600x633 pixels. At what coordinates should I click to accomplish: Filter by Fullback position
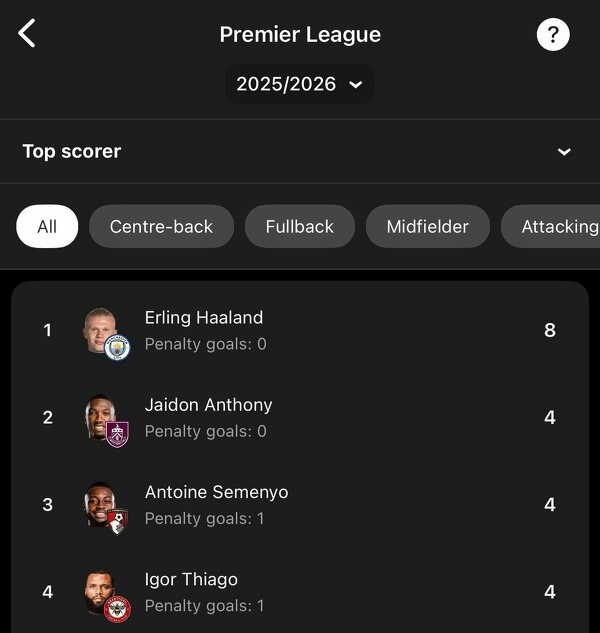(x=299, y=227)
